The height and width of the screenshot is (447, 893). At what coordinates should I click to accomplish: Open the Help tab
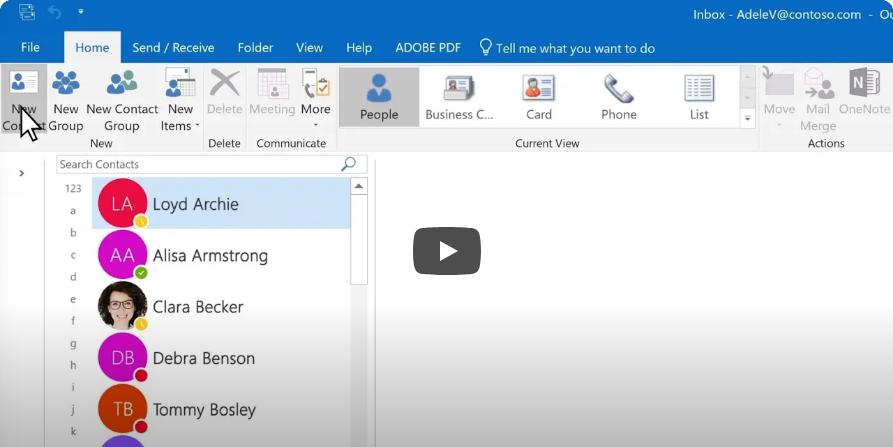[x=359, y=47]
